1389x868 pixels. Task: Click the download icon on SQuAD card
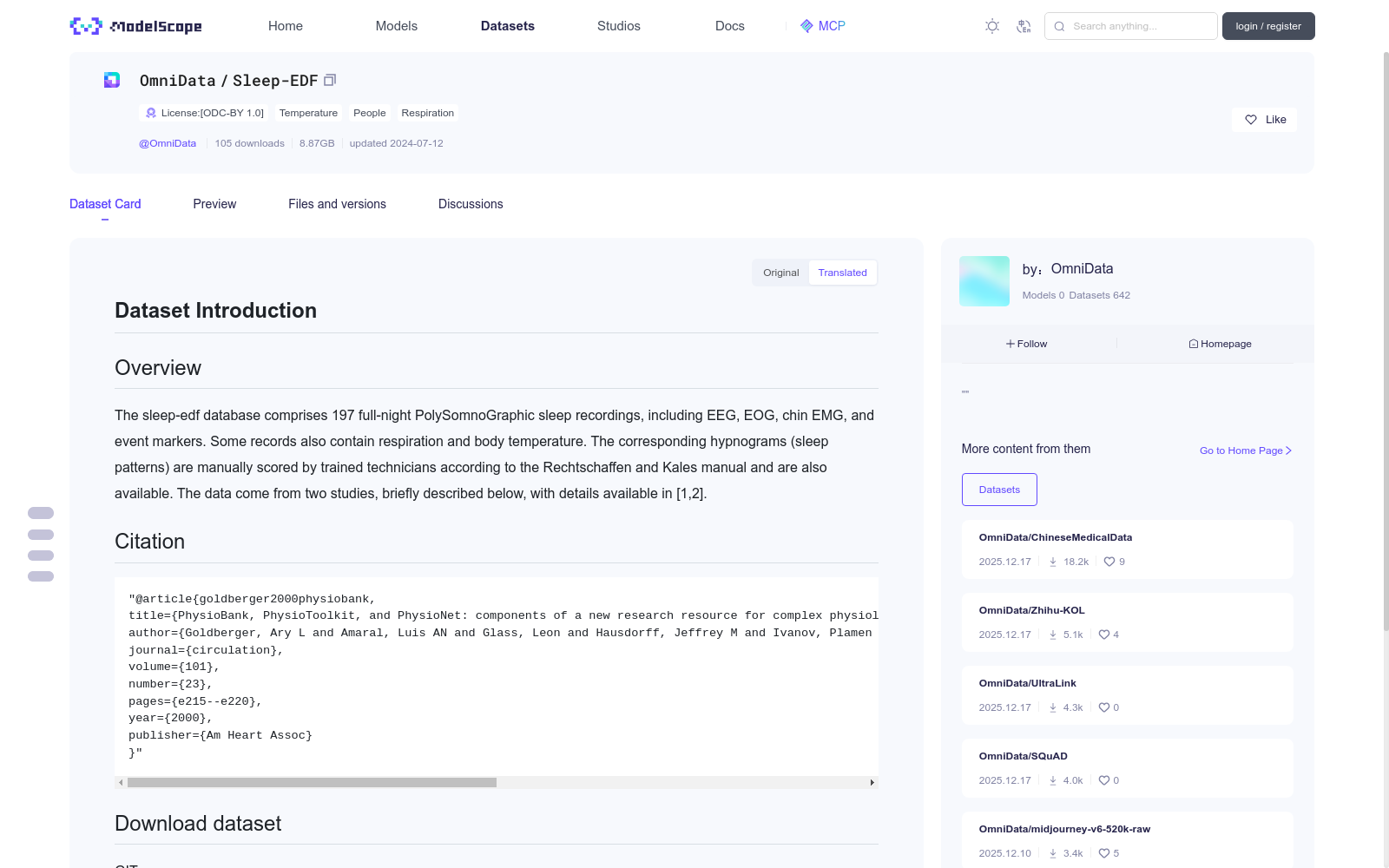click(1053, 780)
